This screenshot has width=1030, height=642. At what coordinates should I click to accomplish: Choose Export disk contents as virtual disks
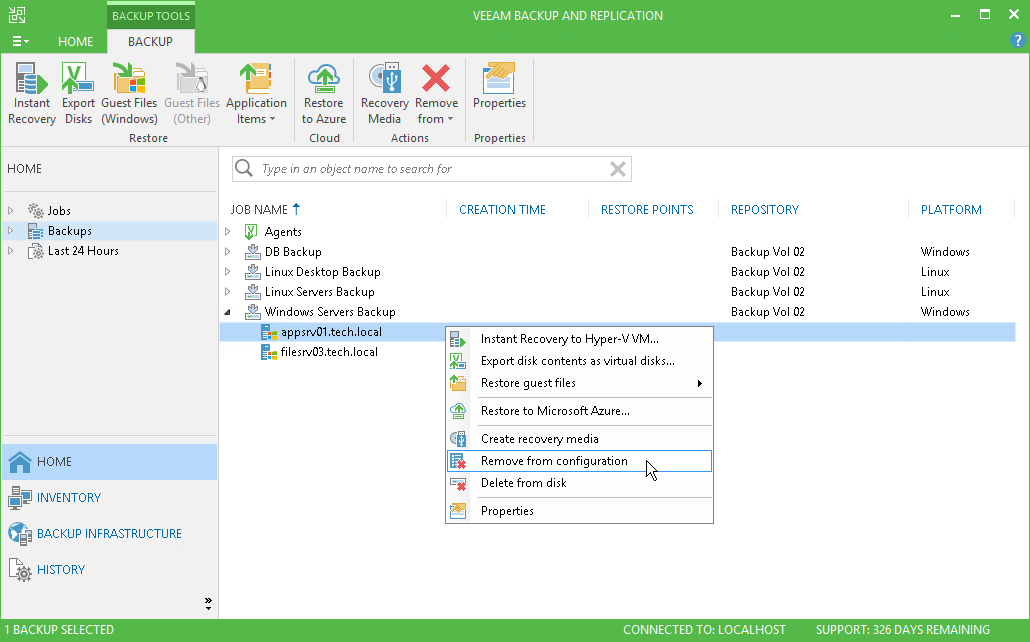click(579, 361)
